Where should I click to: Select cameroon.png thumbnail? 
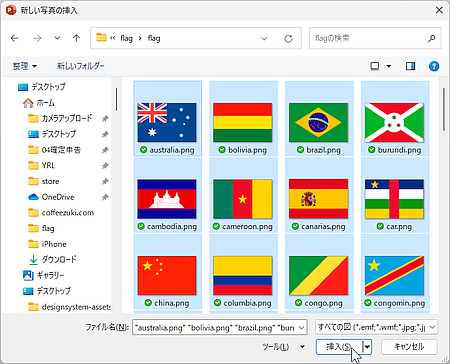tap(243, 195)
